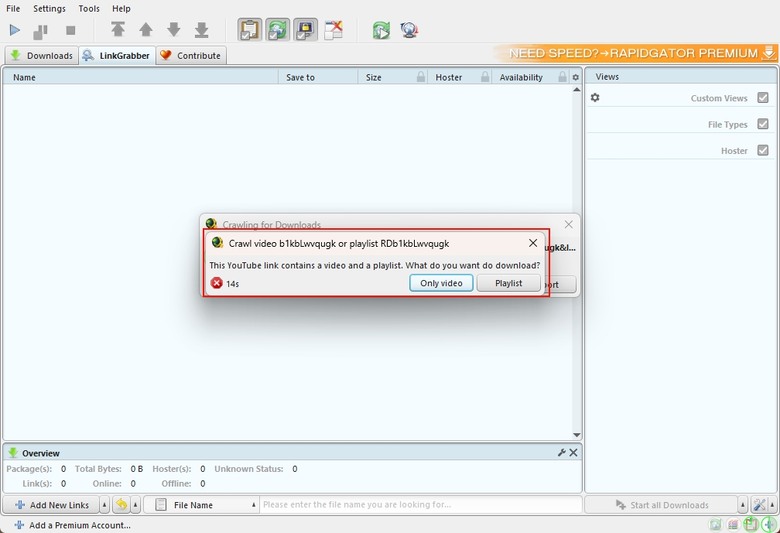Click table scrollbar up arrow
Viewport: 780px width, 533px height.
pos(577,90)
